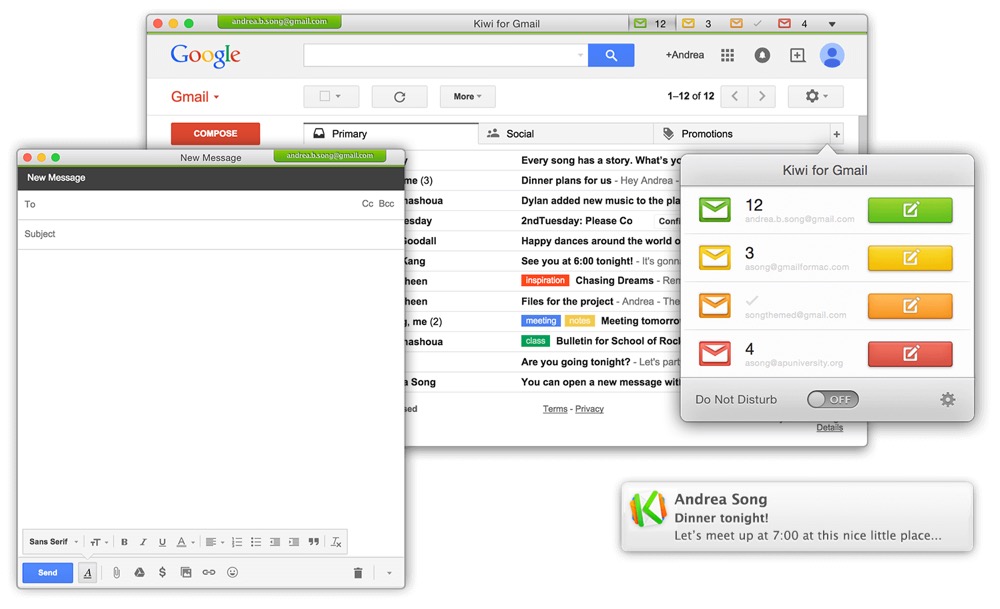
Task: Click the red envelope with 4 unread
Action: [x=714, y=353]
